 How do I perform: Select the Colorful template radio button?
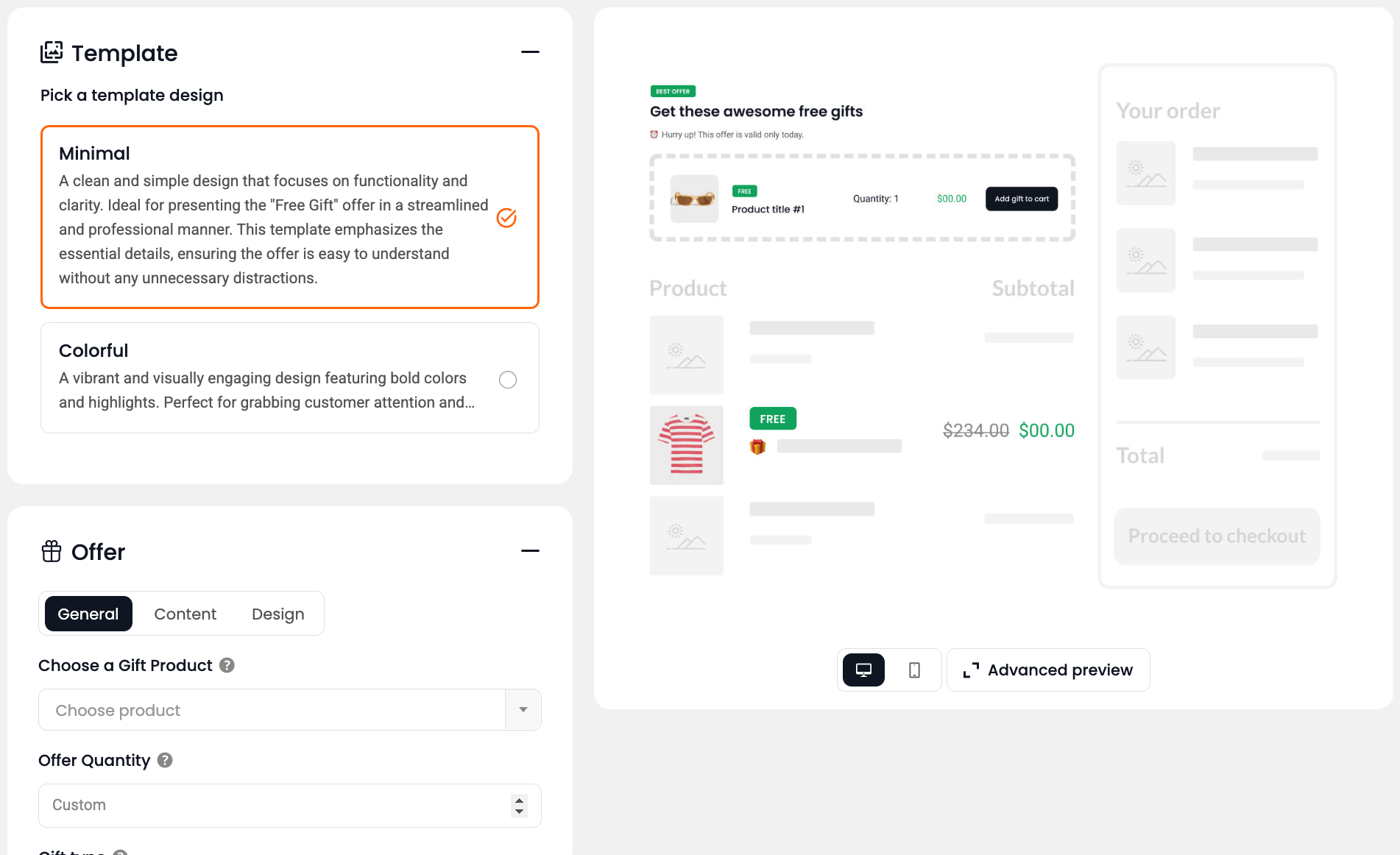pos(508,380)
